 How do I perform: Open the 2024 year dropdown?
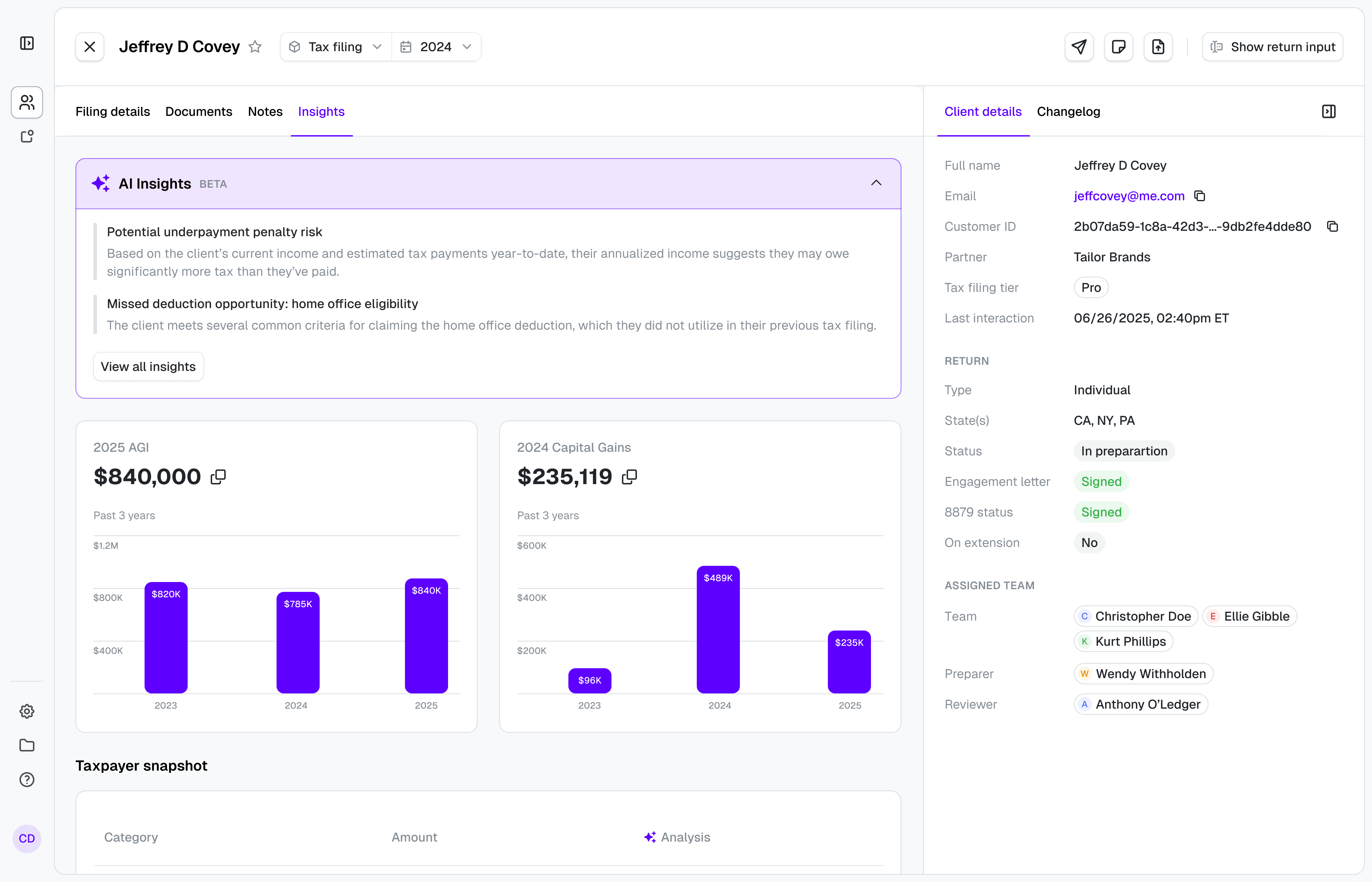(436, 47)
